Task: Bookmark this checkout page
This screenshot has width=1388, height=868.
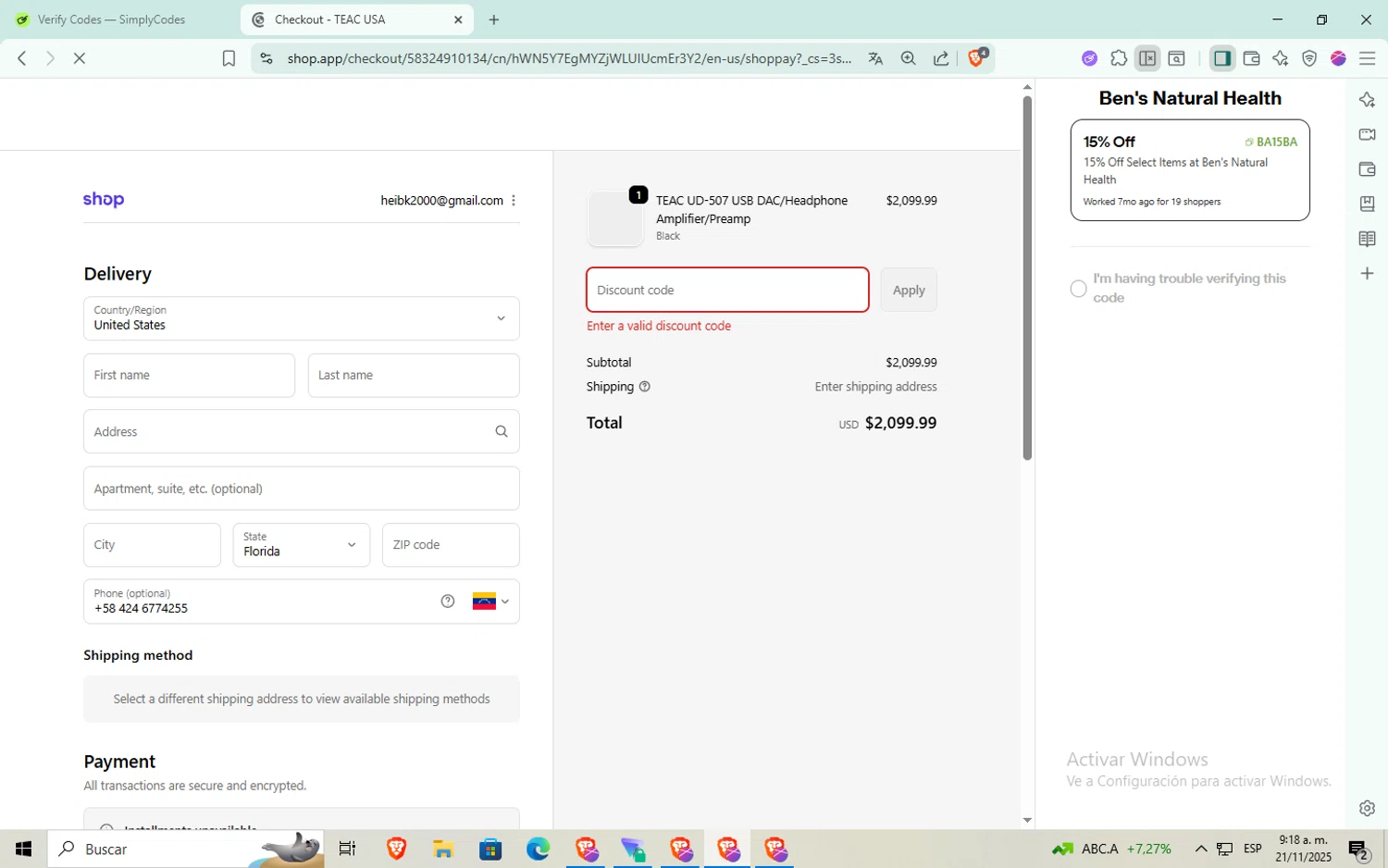Action: click(229, 58)
